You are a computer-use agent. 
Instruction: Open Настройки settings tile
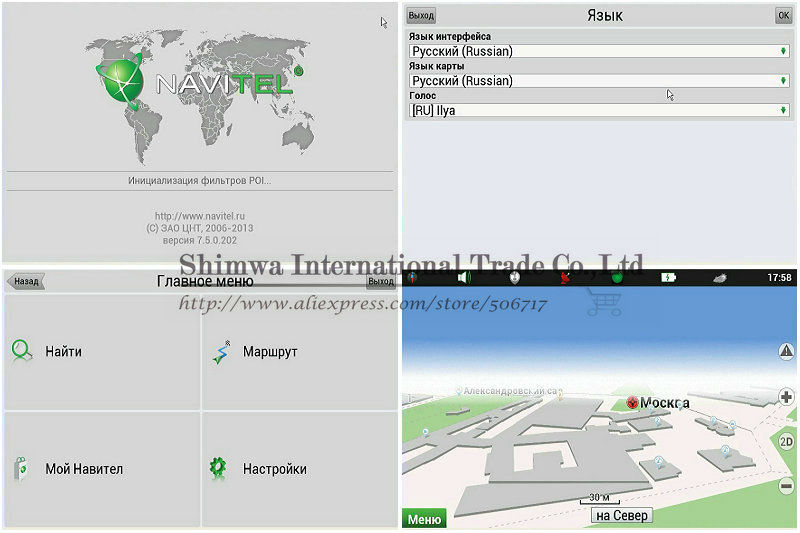299,469
